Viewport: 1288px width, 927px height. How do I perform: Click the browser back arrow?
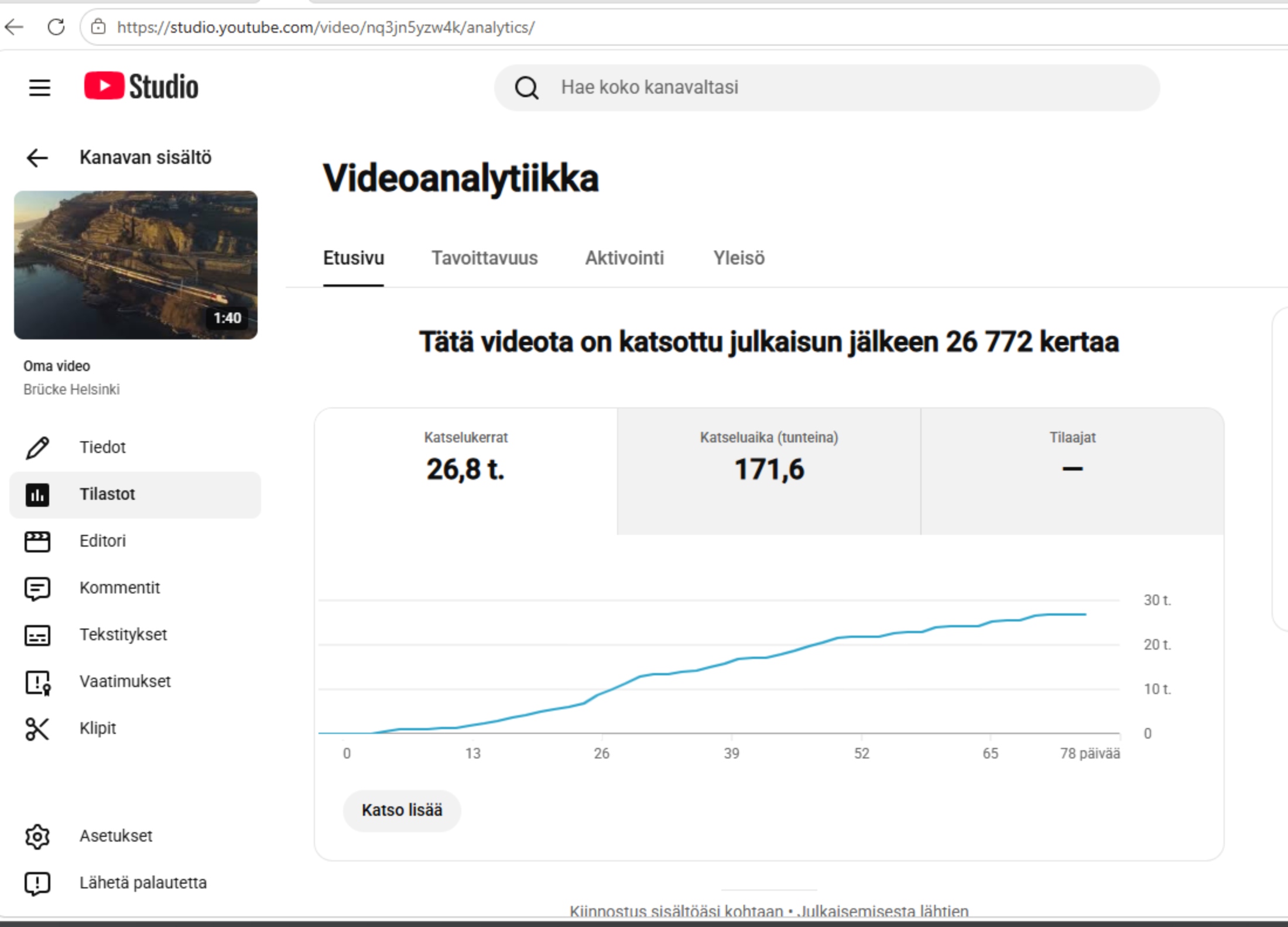coord(14,27)
